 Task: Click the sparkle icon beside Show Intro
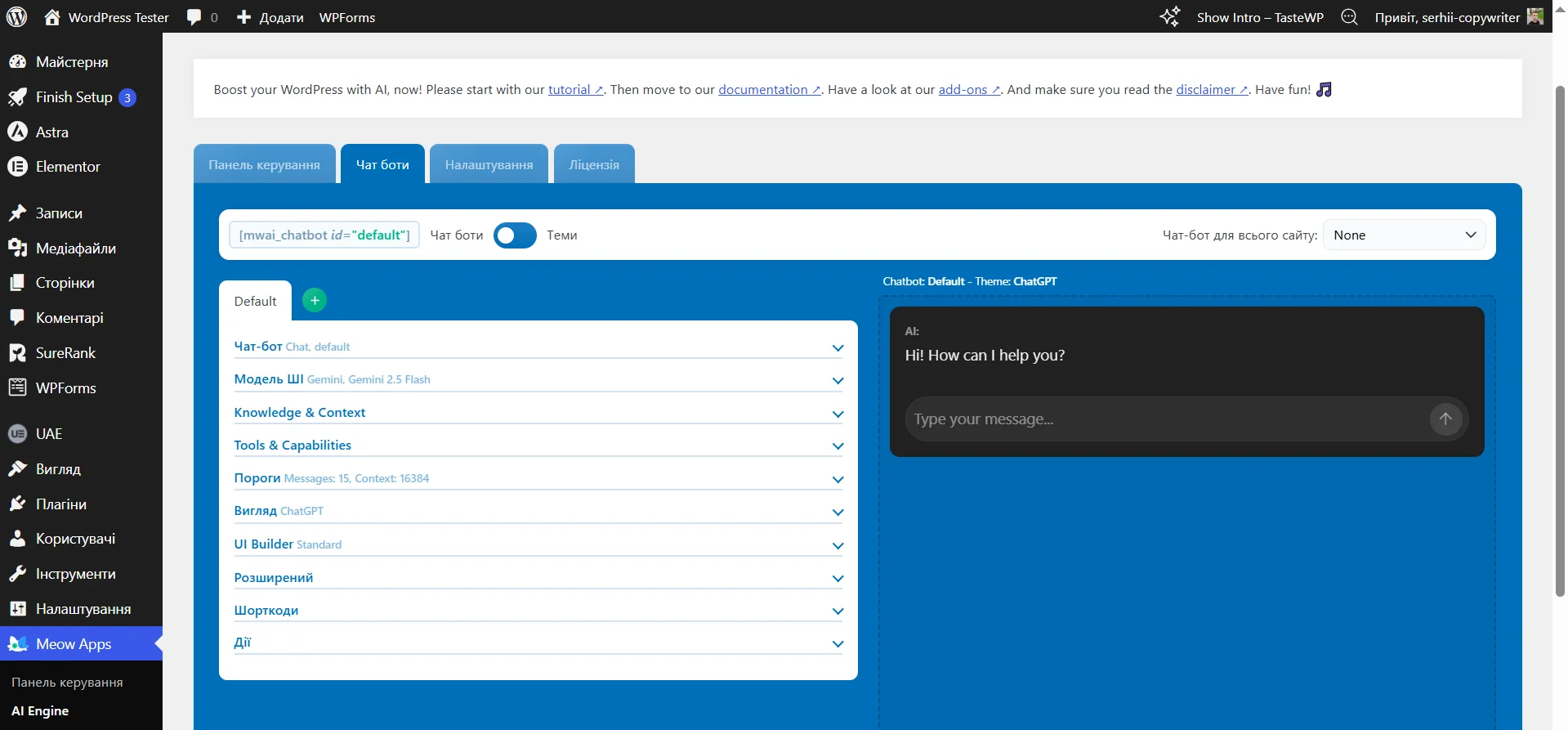[x=1170, y=17]
